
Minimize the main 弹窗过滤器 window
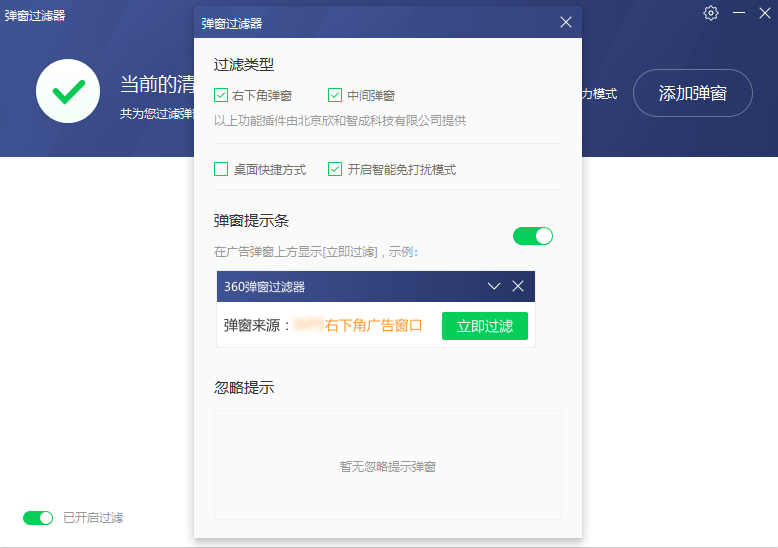coord(739,13)
